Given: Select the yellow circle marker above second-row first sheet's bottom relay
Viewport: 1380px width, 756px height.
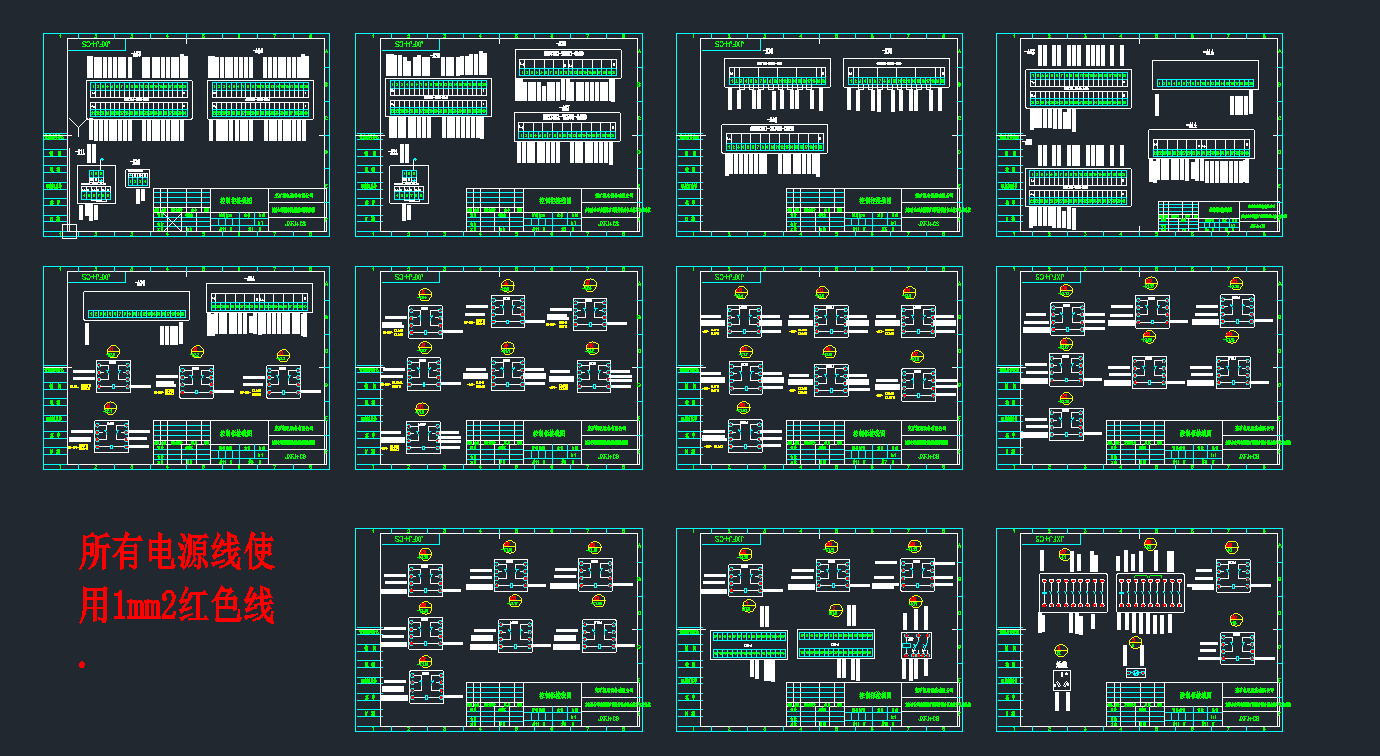Looking at the screenshot, I should click(111, 408).
